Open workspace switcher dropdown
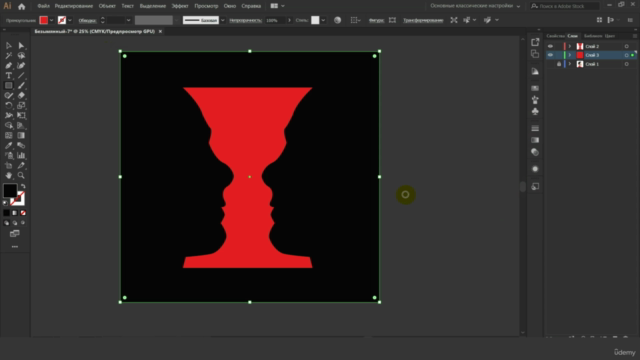Image resolution: width=640 pixels, height=360 pixels. point(475,6)
